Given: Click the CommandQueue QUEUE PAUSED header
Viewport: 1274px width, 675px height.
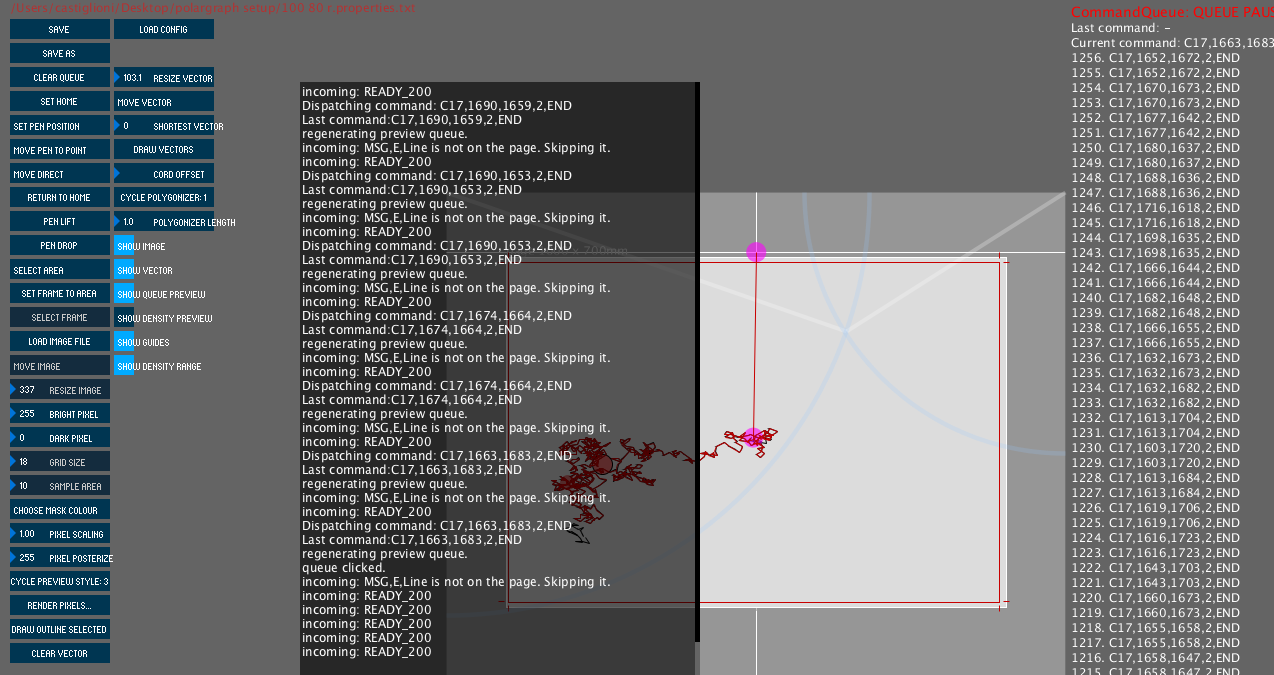Looking at the screenshot, I should pos(1172,13).
